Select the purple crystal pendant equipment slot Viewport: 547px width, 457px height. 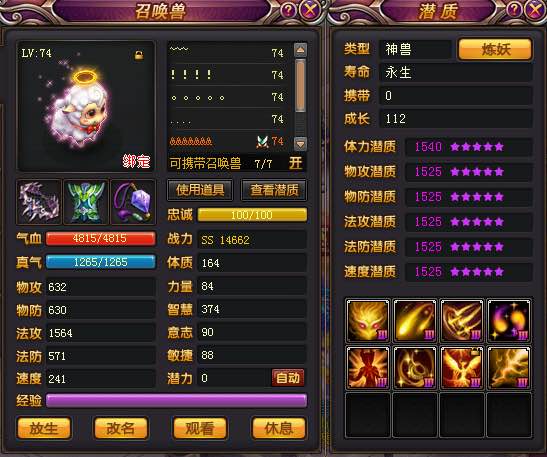tap(133, 202)
